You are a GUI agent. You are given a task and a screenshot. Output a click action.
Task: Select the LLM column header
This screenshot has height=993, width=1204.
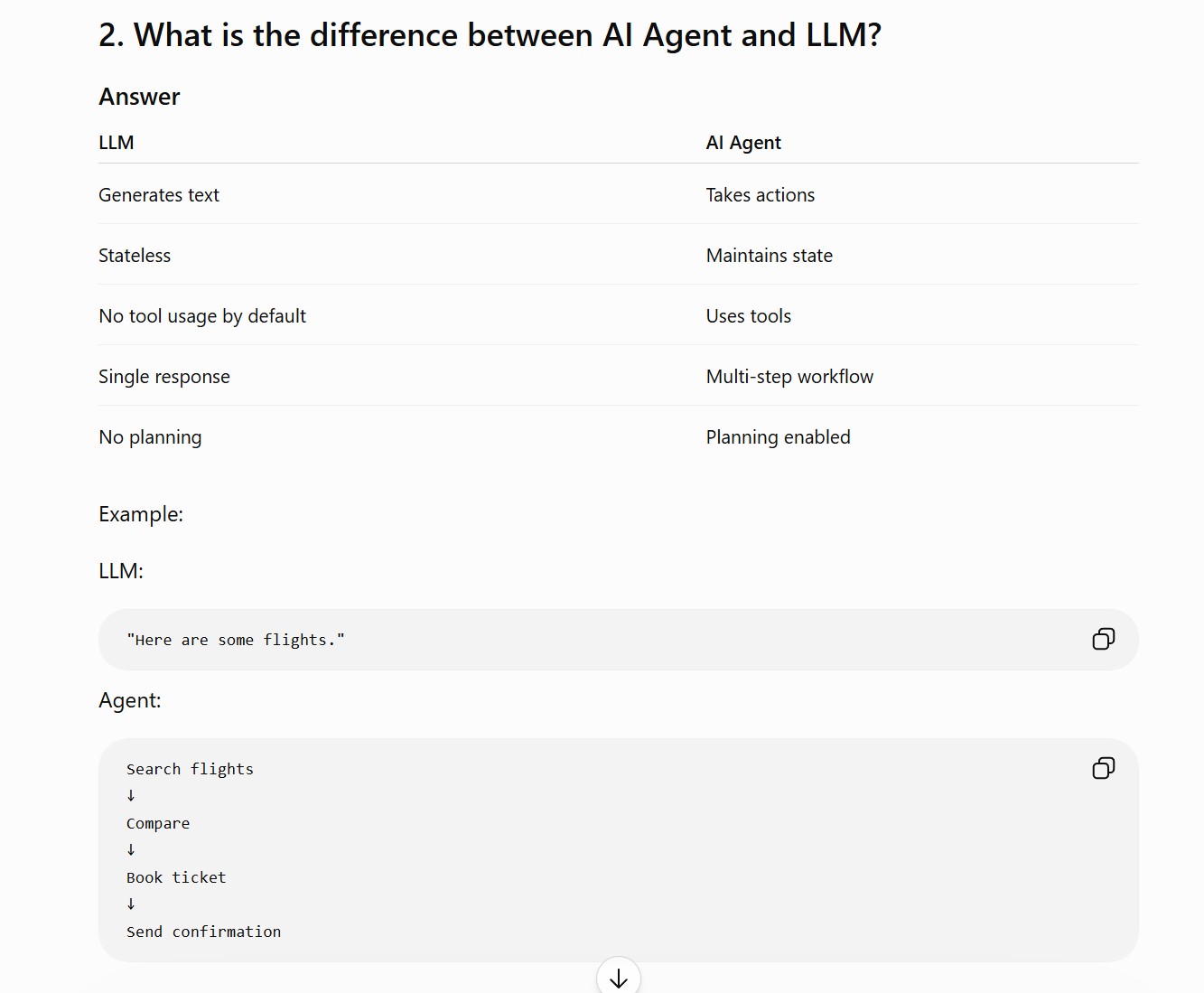coord(117,143)
